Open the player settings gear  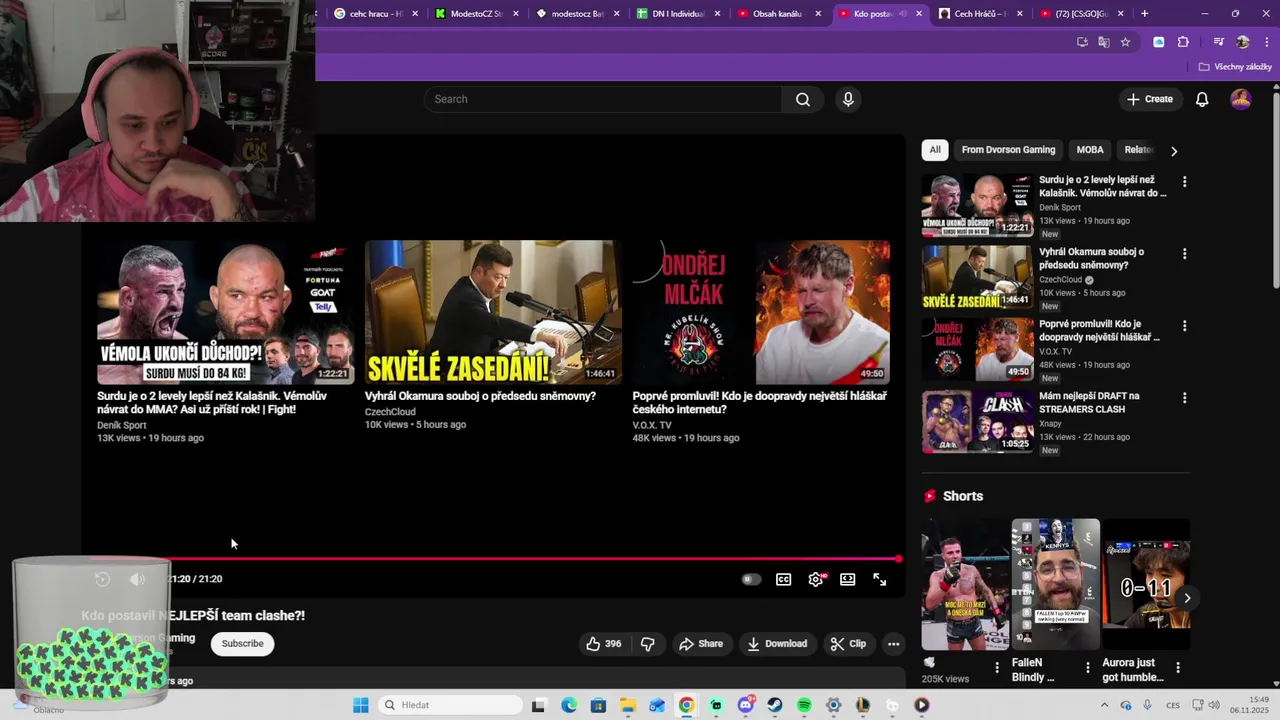pos(816,579)
